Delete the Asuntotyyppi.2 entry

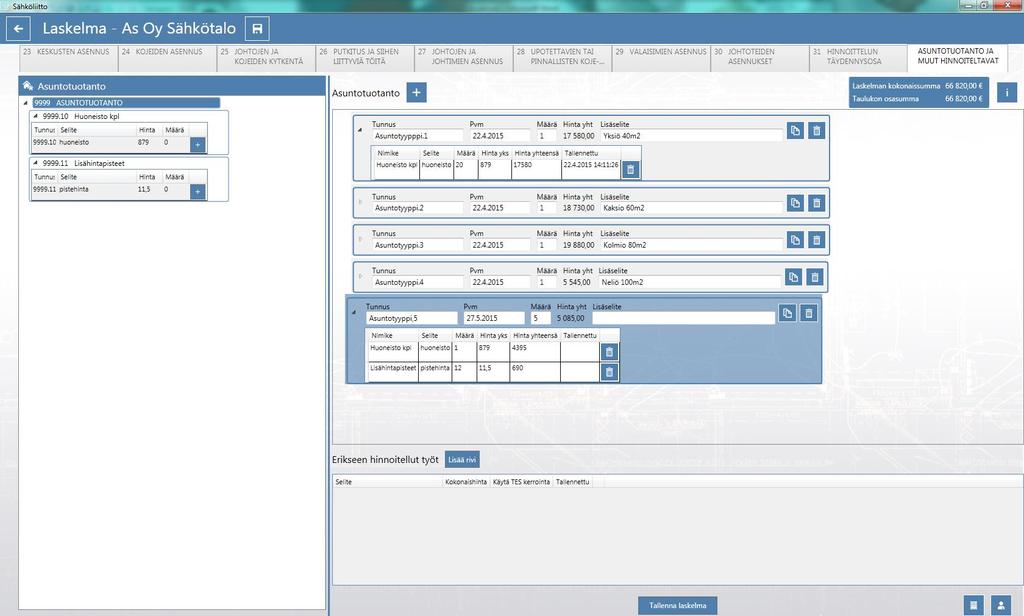click(816, 203)
